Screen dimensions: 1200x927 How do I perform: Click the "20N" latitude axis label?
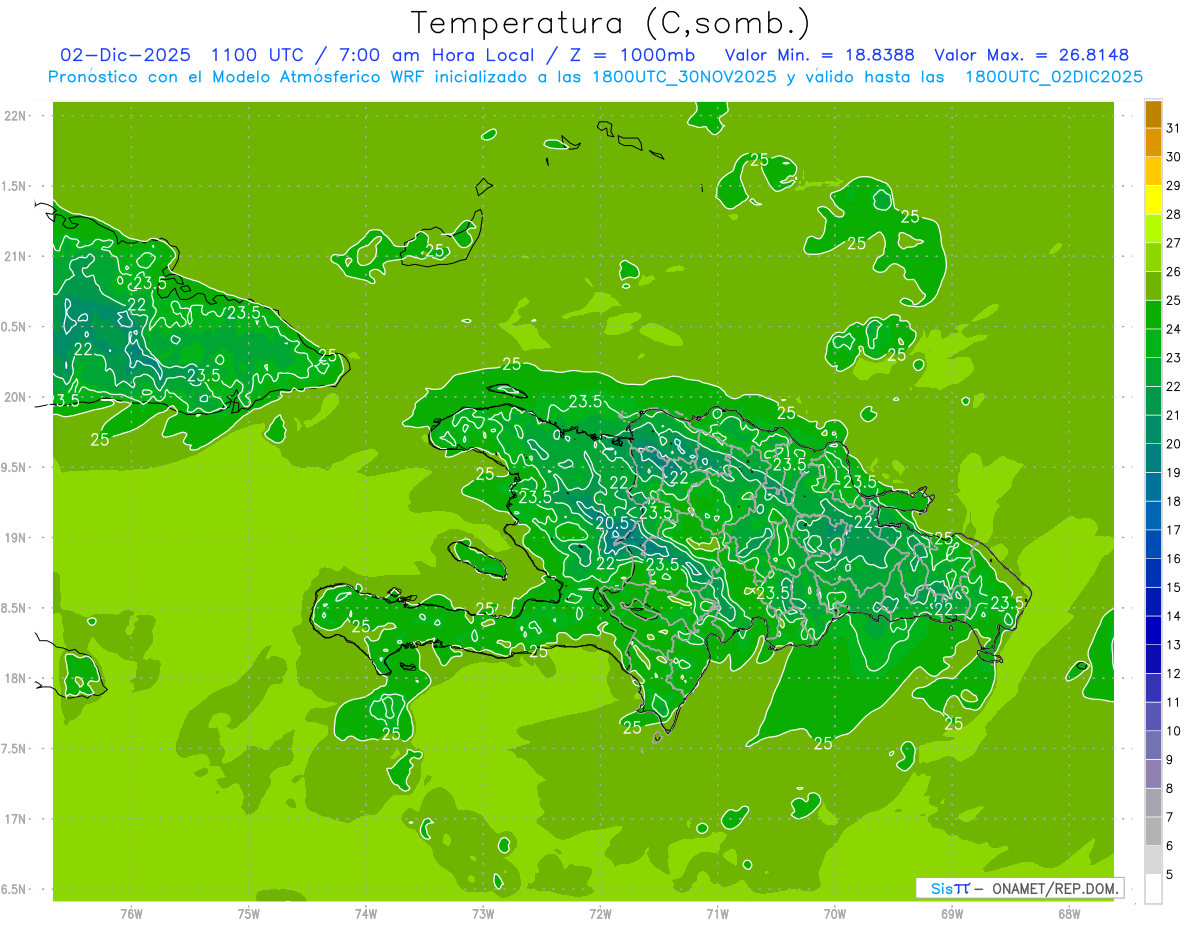tap(16, 397)
